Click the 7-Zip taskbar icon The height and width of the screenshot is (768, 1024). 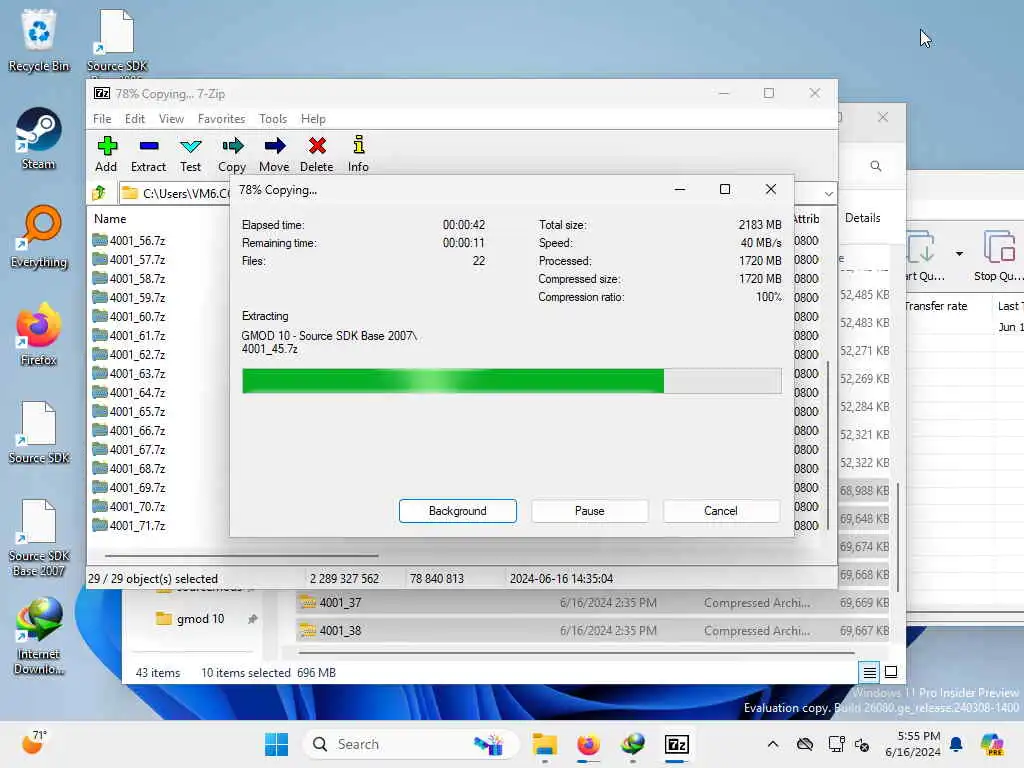point(677,744)
